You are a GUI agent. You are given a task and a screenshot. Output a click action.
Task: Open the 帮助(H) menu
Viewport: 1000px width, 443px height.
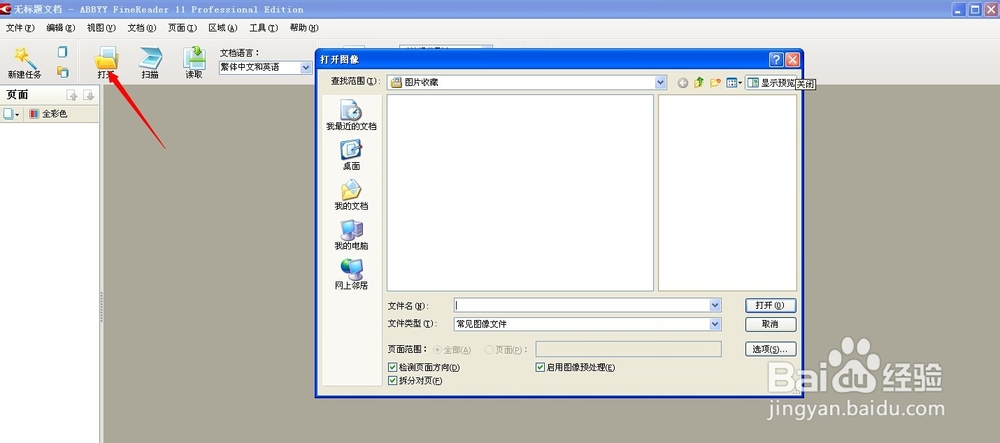coord(304,28)
